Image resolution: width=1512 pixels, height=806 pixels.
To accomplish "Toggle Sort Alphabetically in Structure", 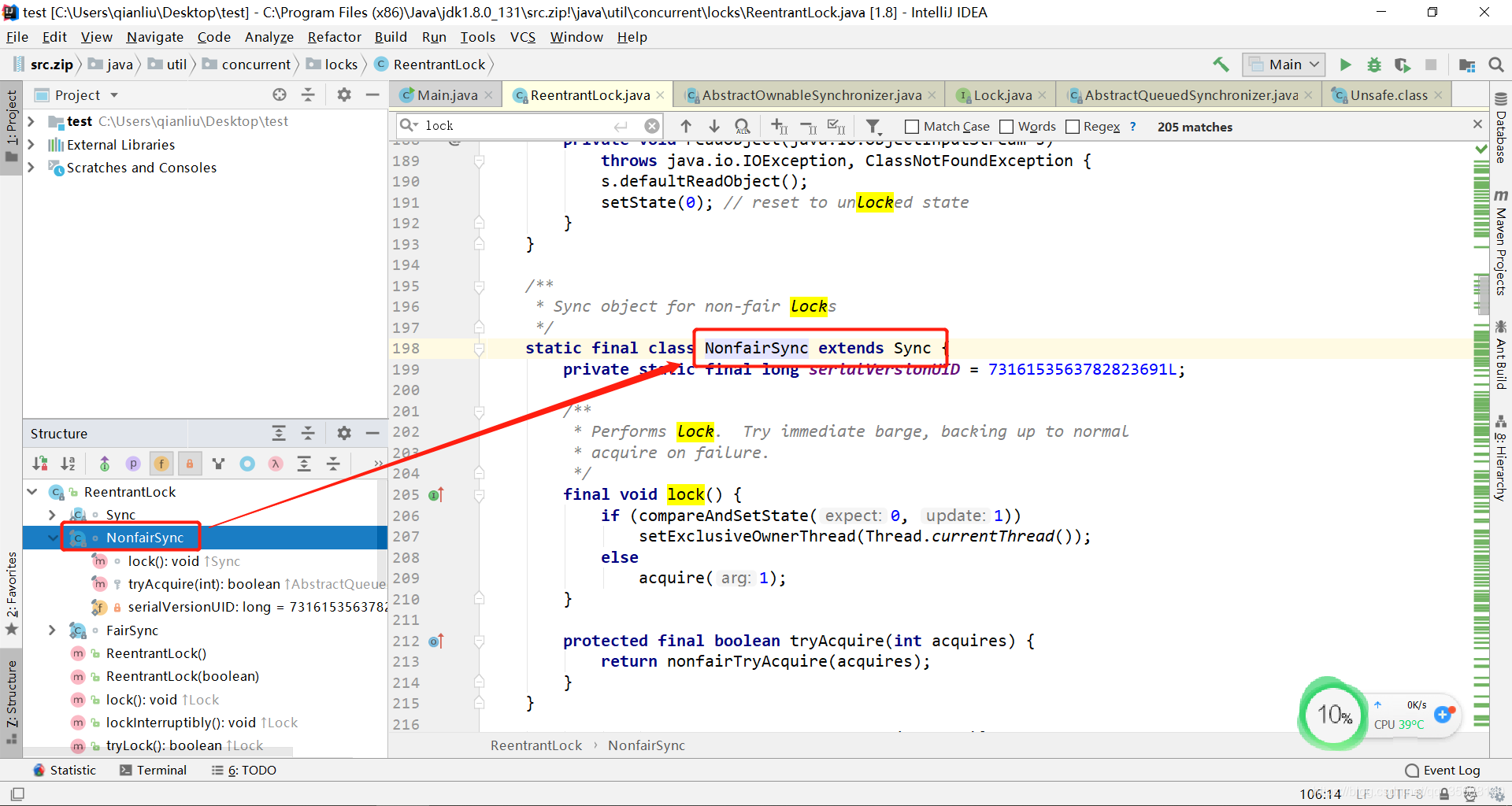I will click(x=69, y=464).
